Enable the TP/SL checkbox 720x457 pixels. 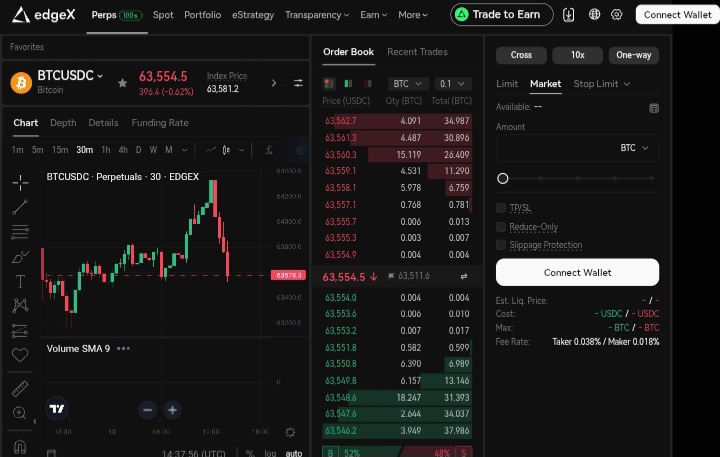click(501, 208)
